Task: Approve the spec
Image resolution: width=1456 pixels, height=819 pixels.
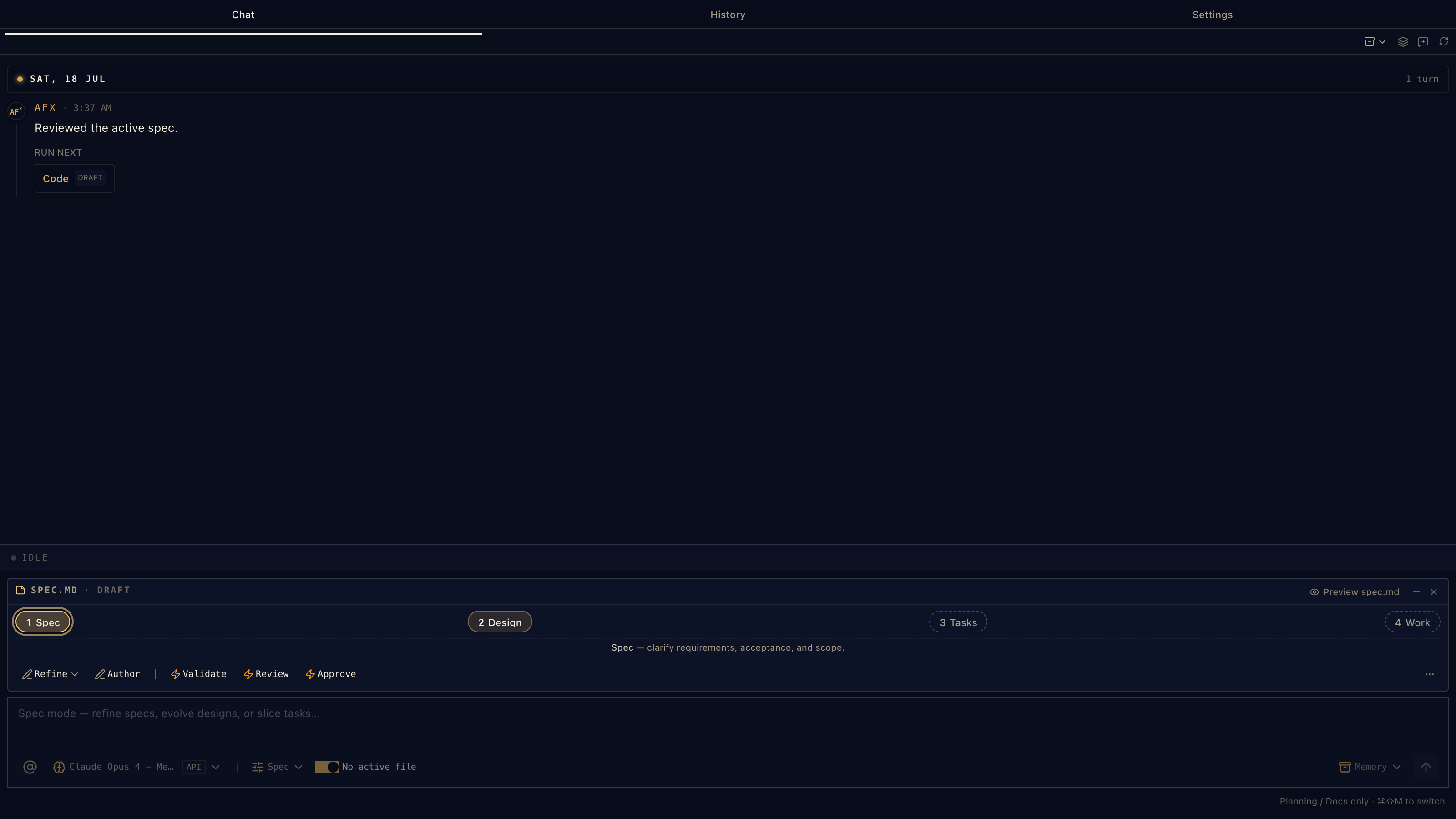Action: pos(331,674)
